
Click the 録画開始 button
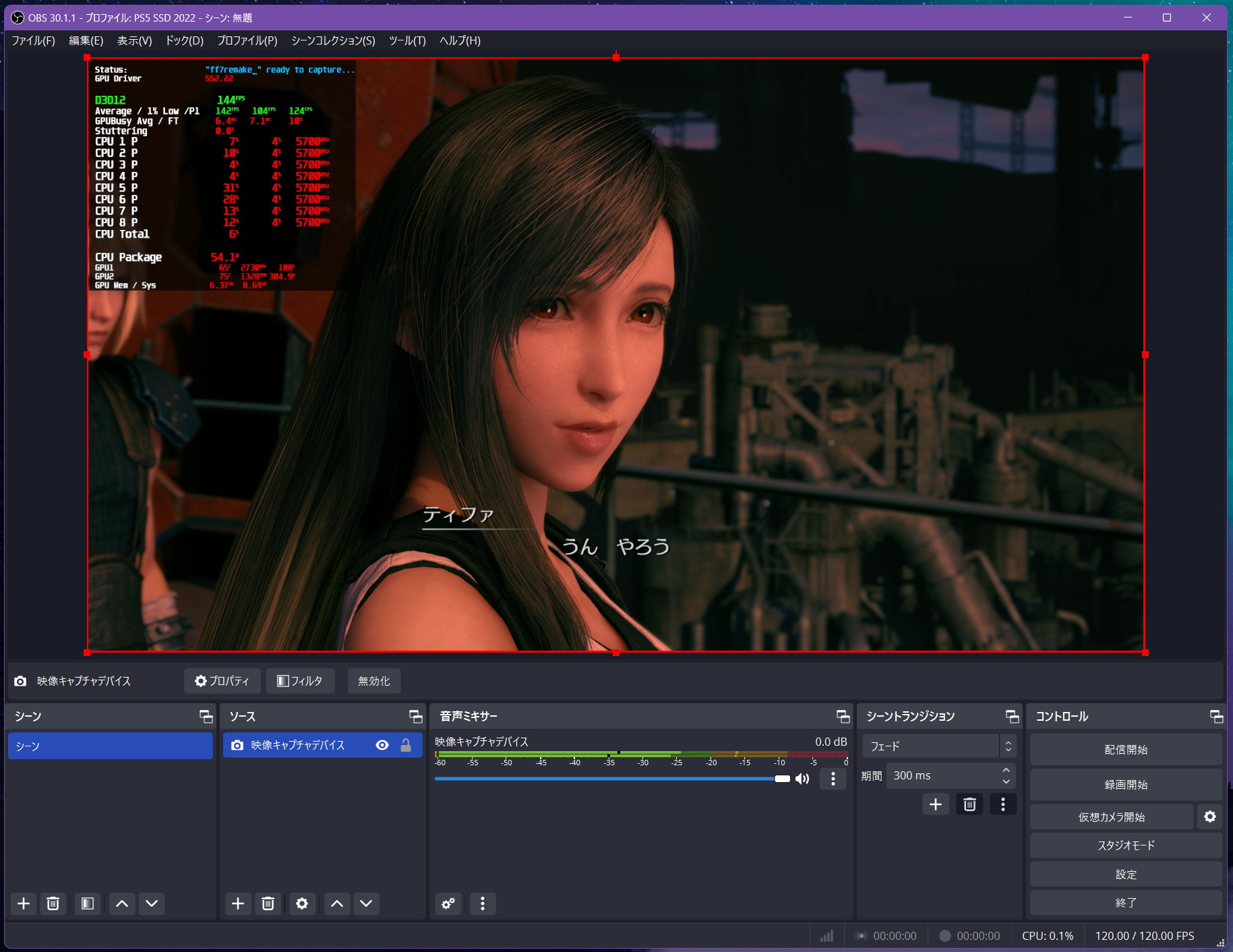(x=1126, y=785)
